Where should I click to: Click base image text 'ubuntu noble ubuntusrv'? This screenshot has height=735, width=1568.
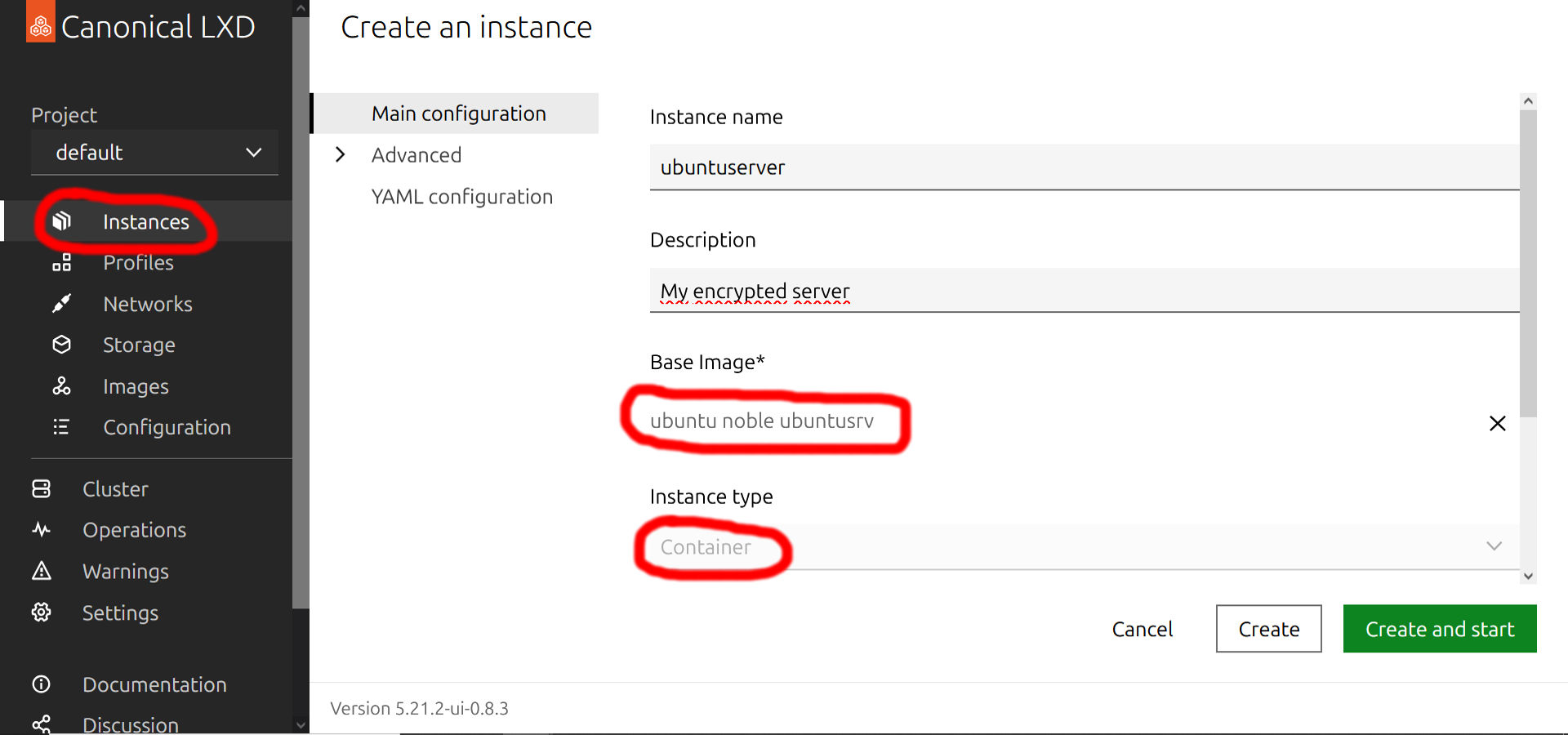762,421
